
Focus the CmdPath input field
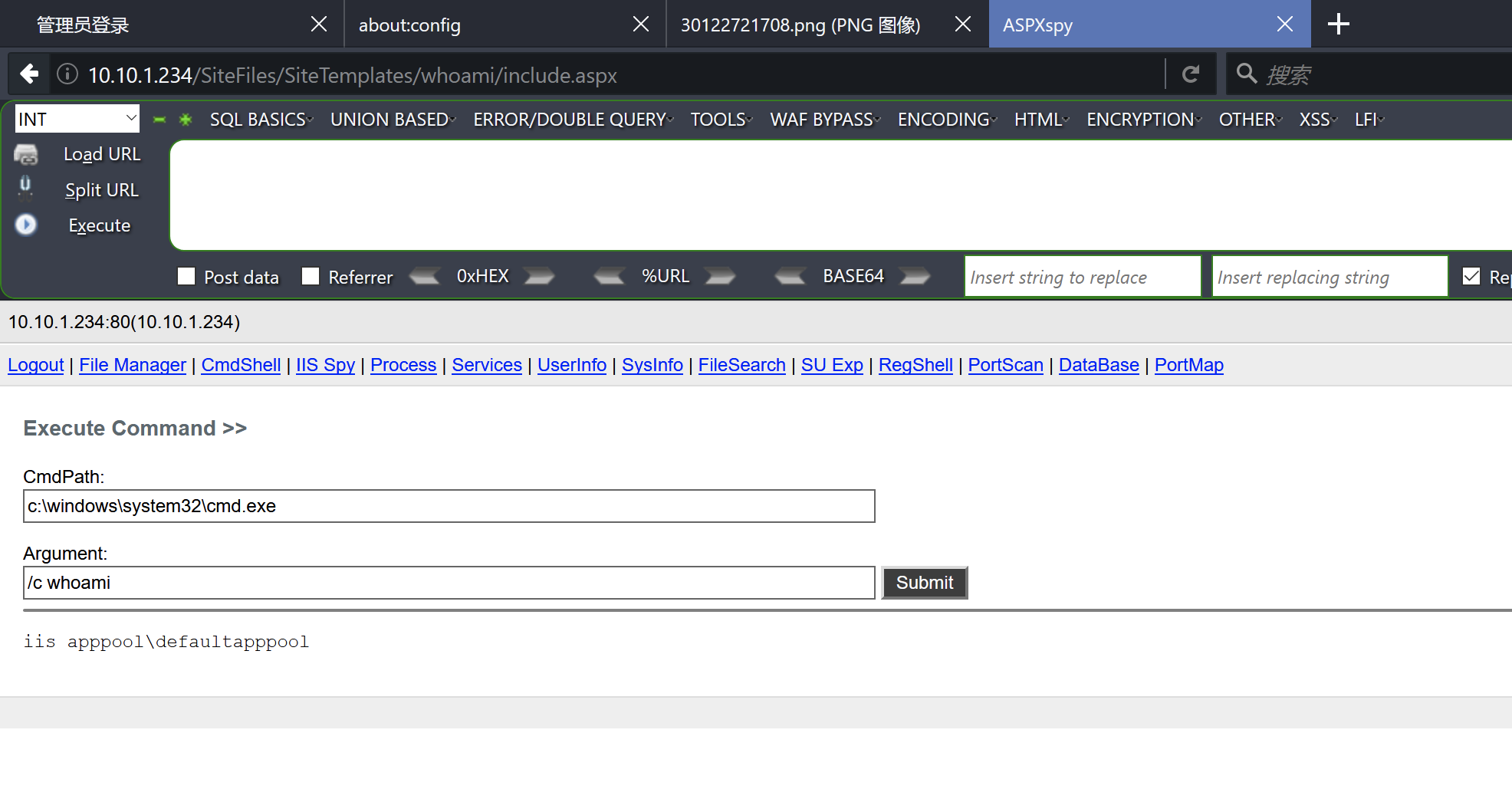(449, 506)
